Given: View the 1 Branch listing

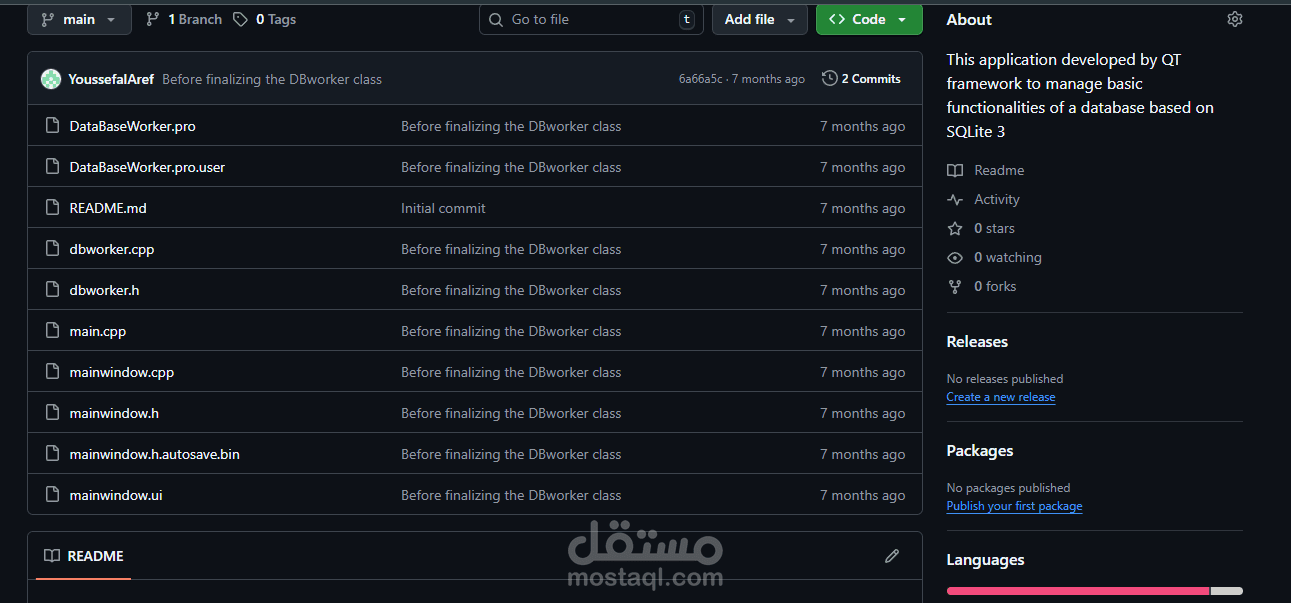Looking at the screenshot, I should click(182, 18).
